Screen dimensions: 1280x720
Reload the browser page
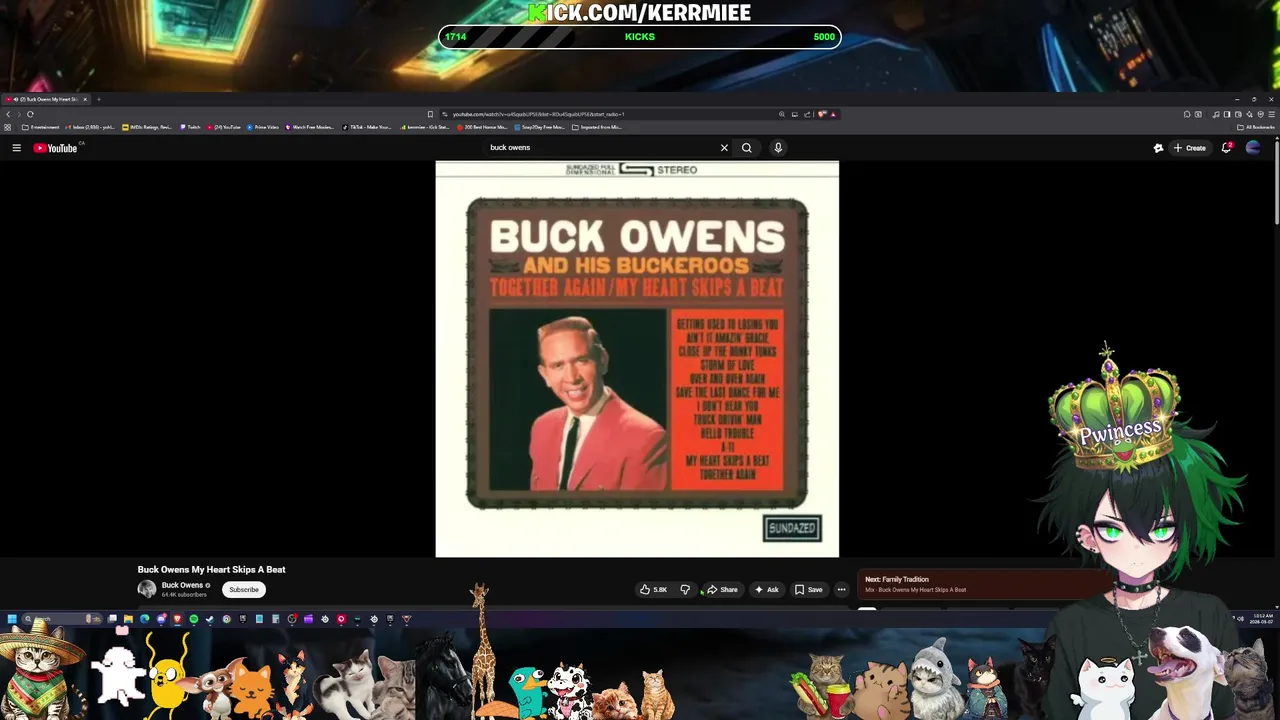click(x=30, y=114)
